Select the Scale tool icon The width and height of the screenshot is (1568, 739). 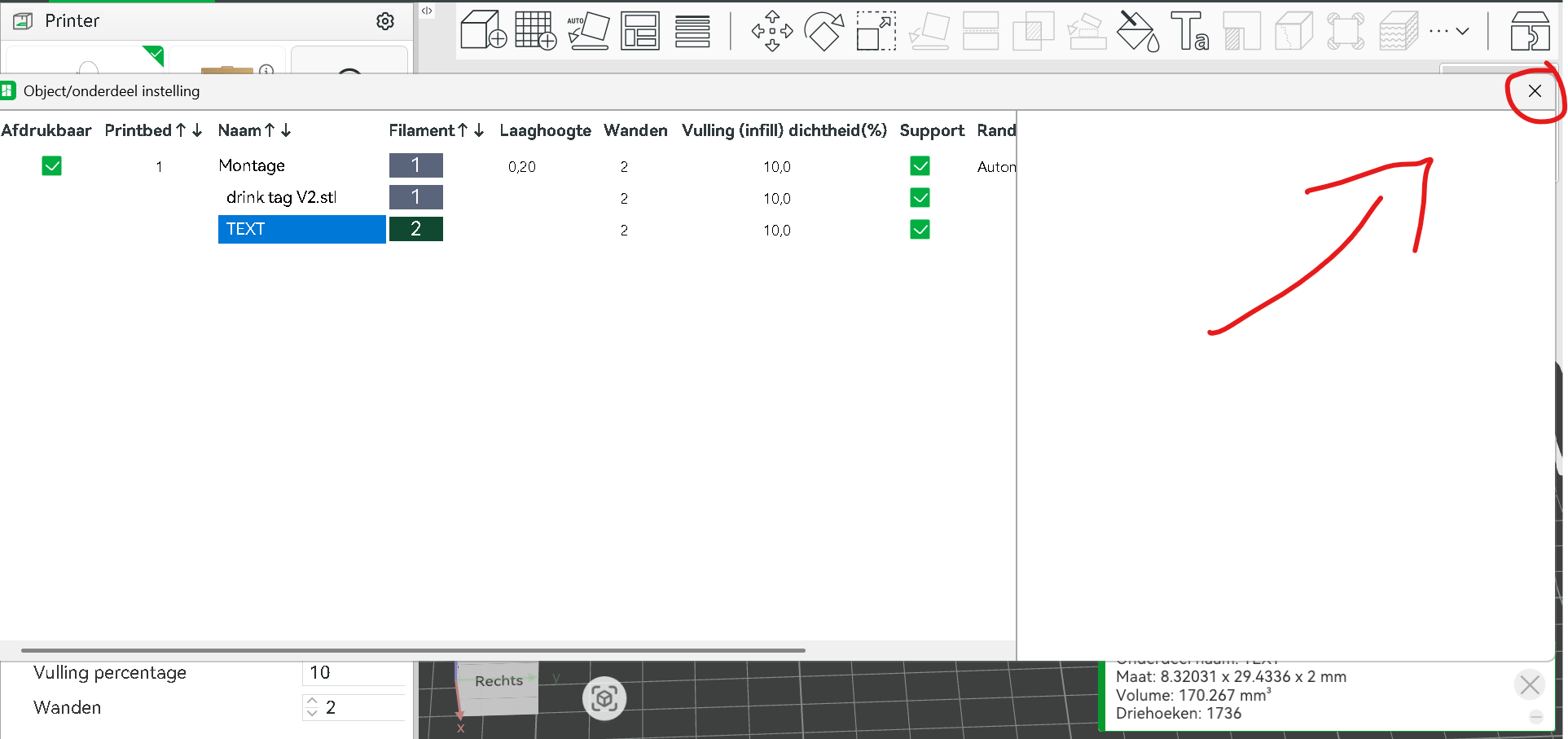[876, 31]
